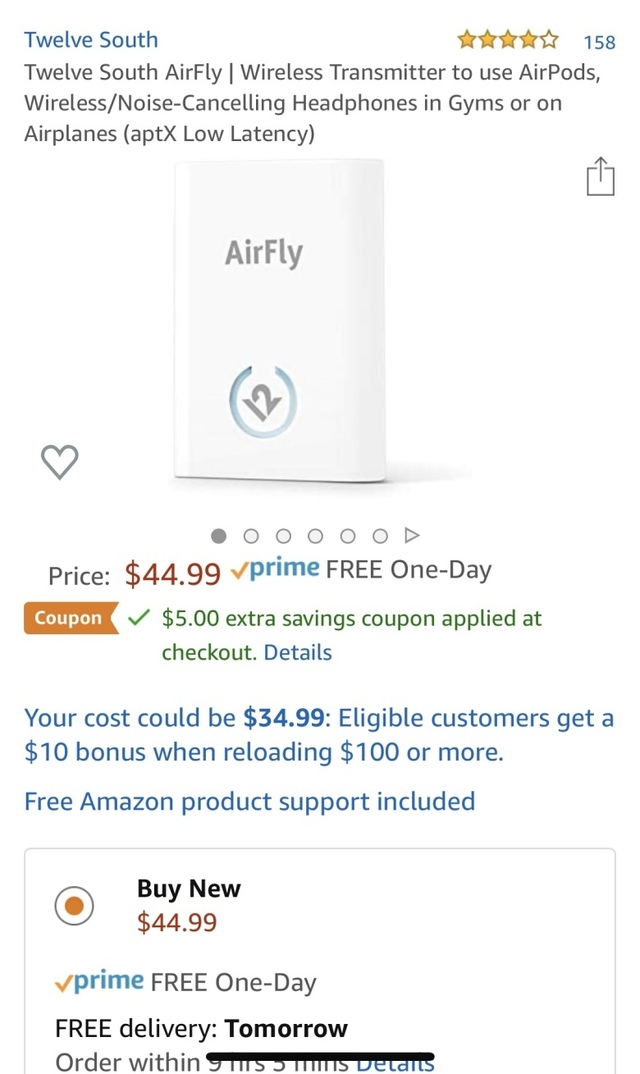Jump to the fifth image dot
640x1074 pixels.
(x=348, y=536)
